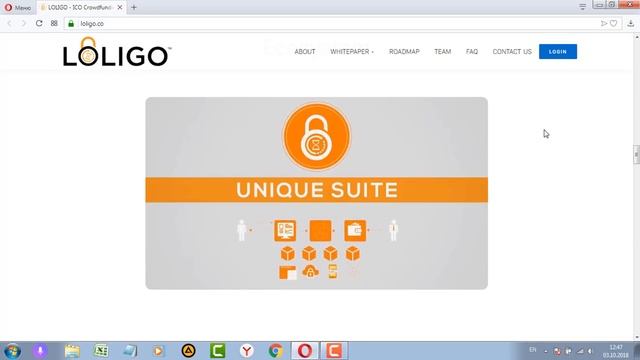Click the send-to-flow arrow icon
This screenshot has height=360, width=640.
click(x=604, y=24)
